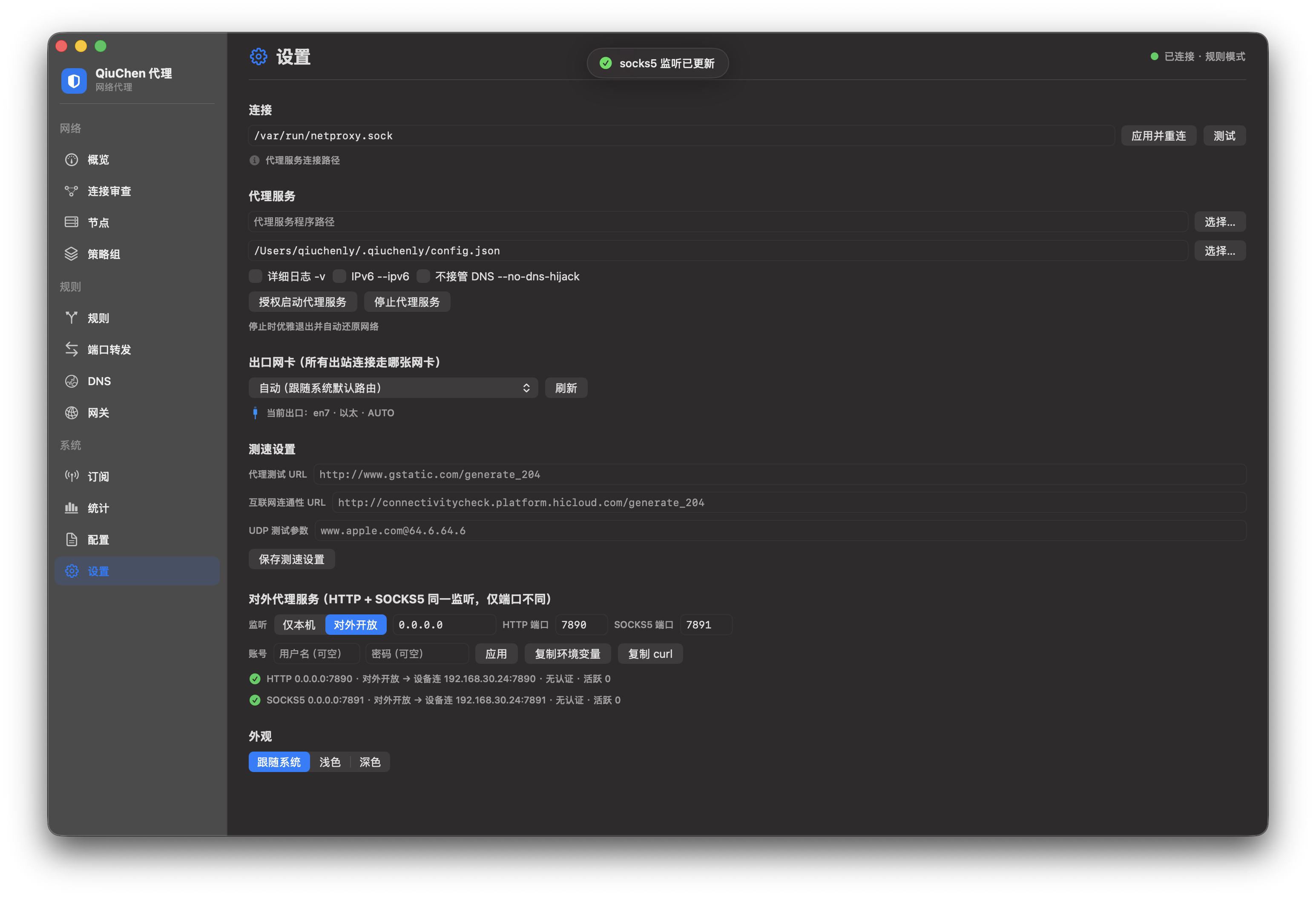The height and width of the screenshot is (899, 1316).
Task: Click the 代理测试 URL field
Action: click(x=780, y=475)
